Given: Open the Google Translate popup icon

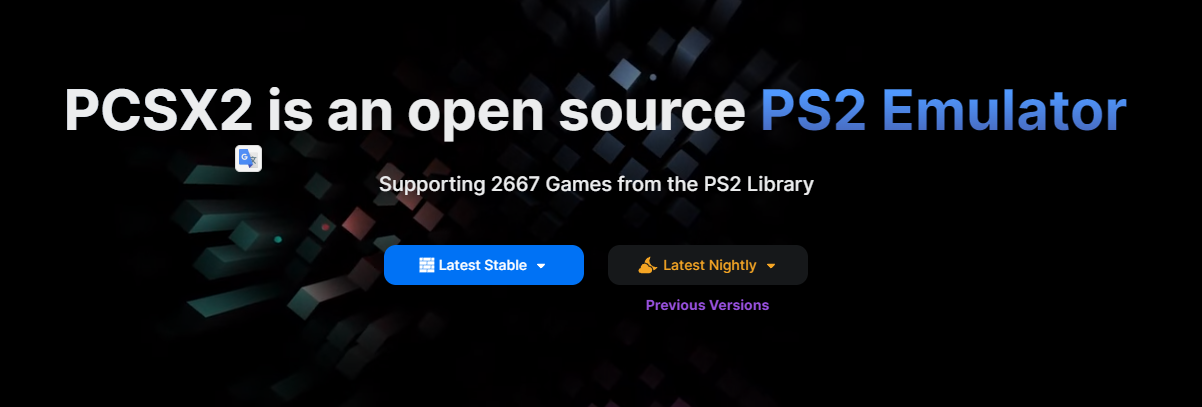Looking at the screenshot, I should point(248,159).
